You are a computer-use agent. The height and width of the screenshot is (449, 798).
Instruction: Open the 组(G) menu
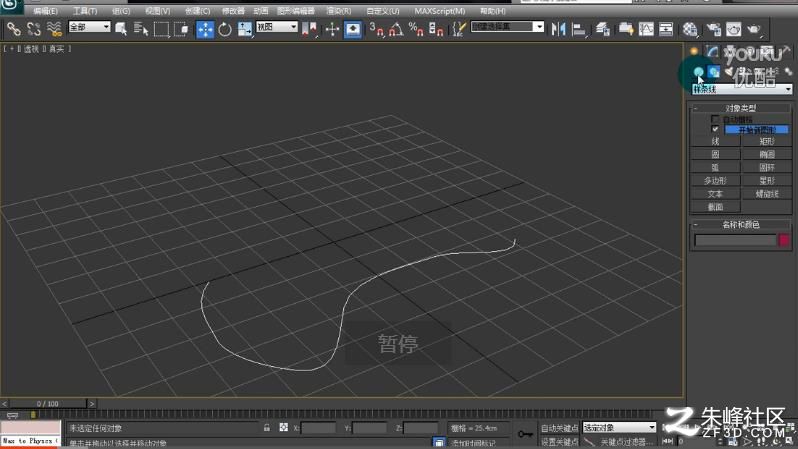point(121,11)
